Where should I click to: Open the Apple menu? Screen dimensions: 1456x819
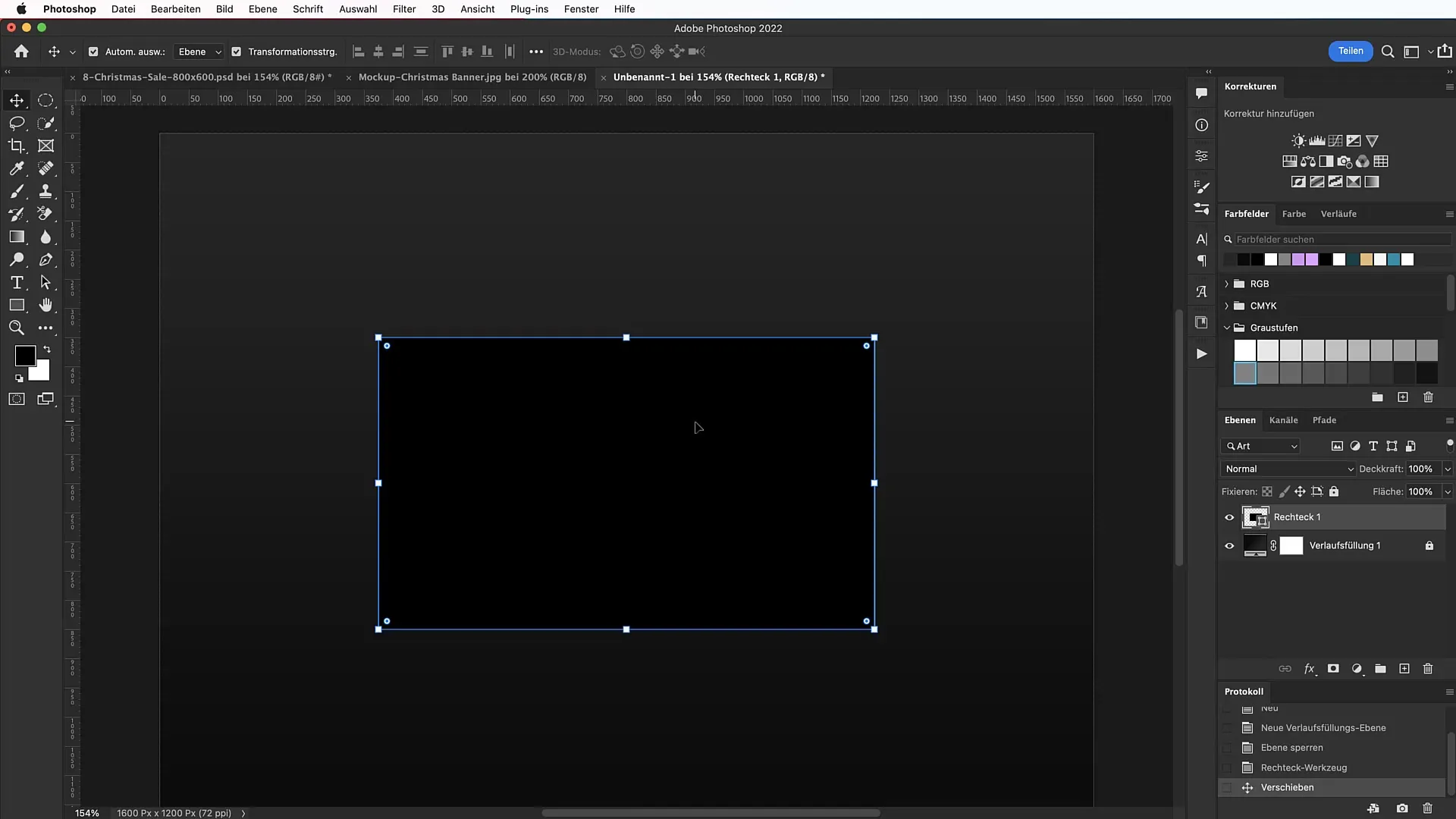[21, 9]
